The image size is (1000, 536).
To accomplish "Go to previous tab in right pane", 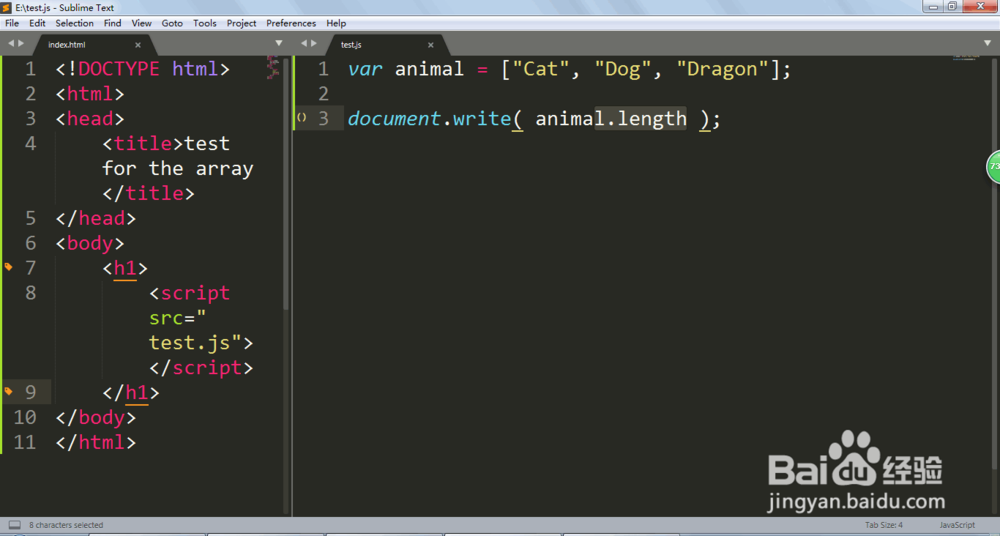I will point(304,43).
